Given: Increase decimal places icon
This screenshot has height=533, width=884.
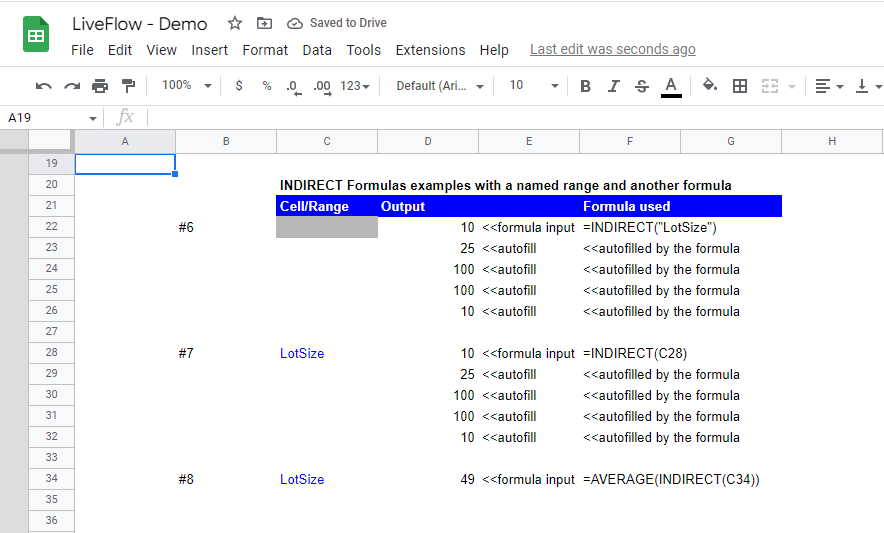Looking at the screenshot, I should point(322,86).
